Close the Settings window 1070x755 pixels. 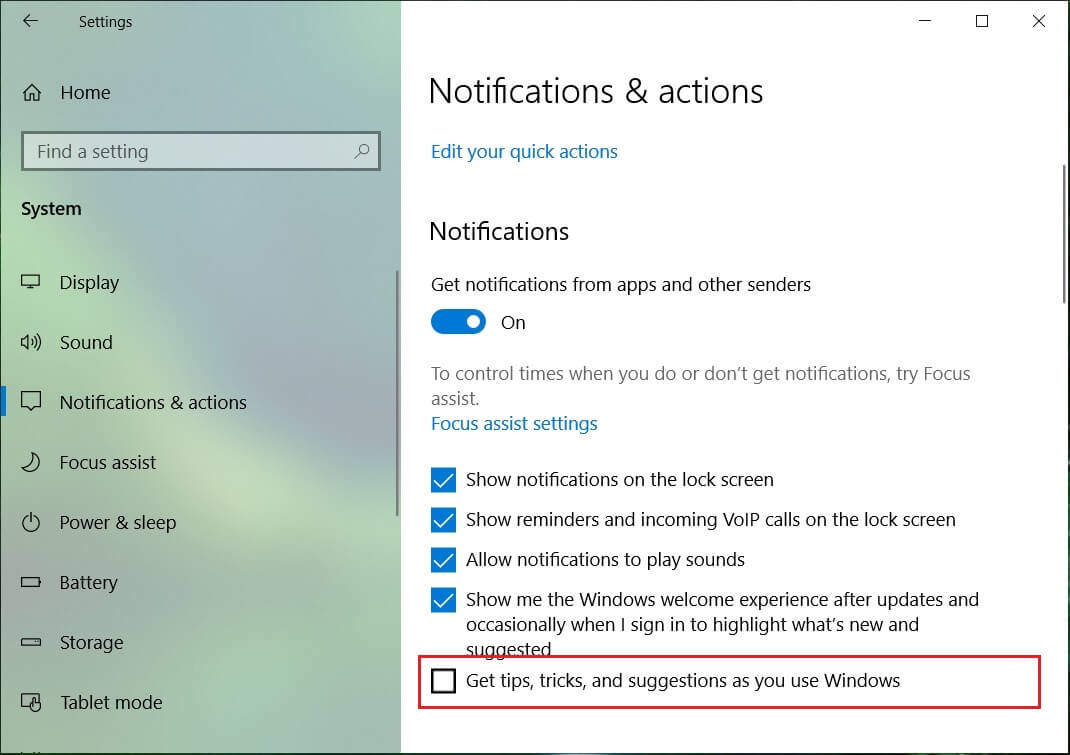point(1039,21)
